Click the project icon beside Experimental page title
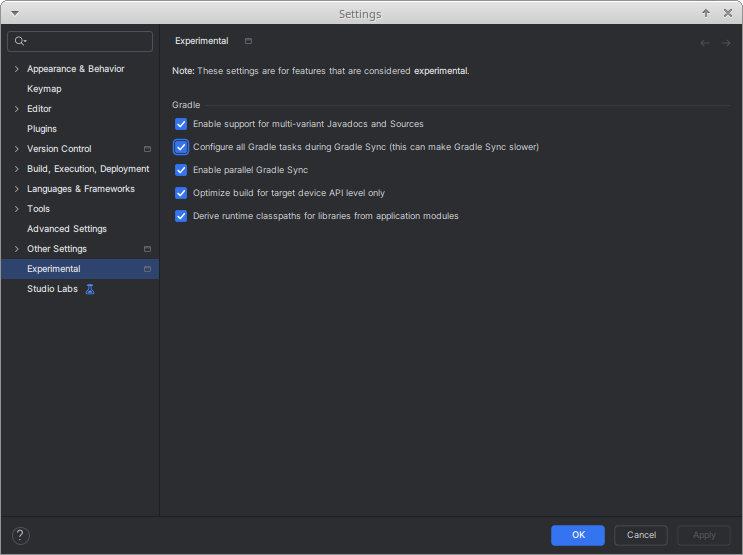The height and width of the screenshot is (555, 743). click(248, 41)
